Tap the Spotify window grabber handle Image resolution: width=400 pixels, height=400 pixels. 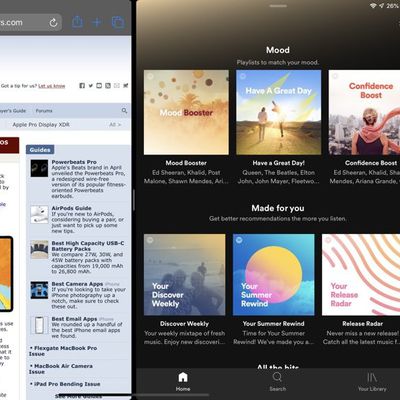click(278, 6)
